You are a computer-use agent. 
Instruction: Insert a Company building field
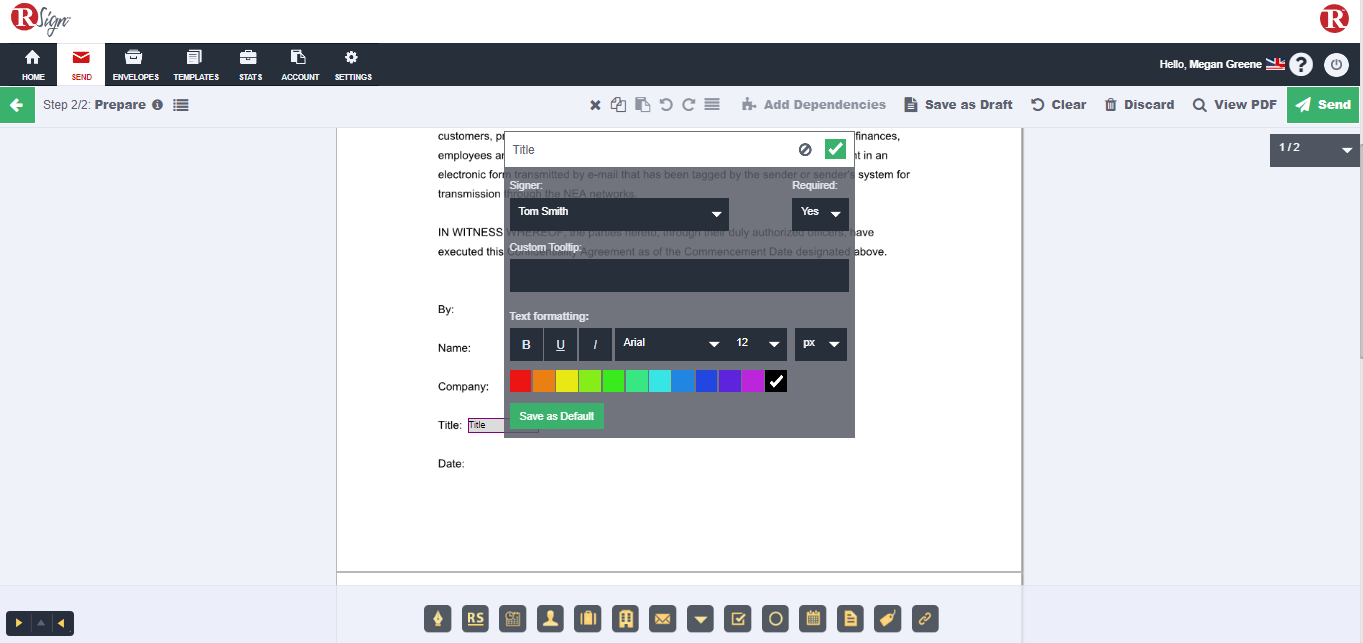626,619
